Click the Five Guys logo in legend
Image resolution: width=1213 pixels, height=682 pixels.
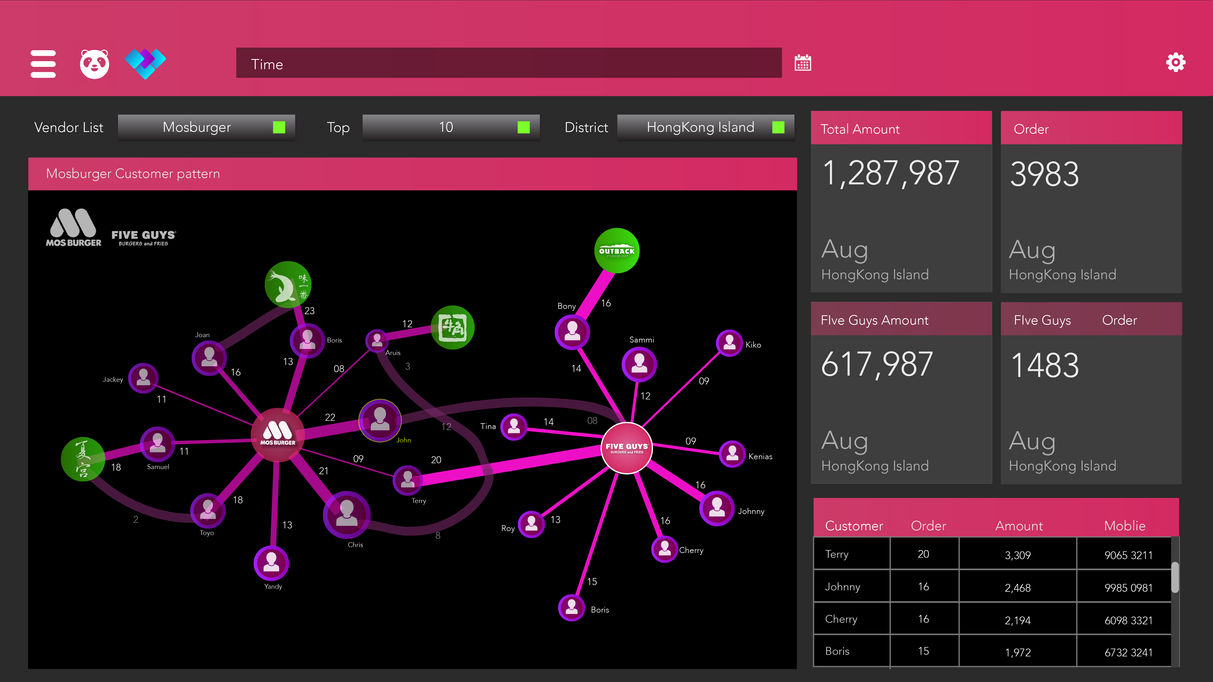143,238
